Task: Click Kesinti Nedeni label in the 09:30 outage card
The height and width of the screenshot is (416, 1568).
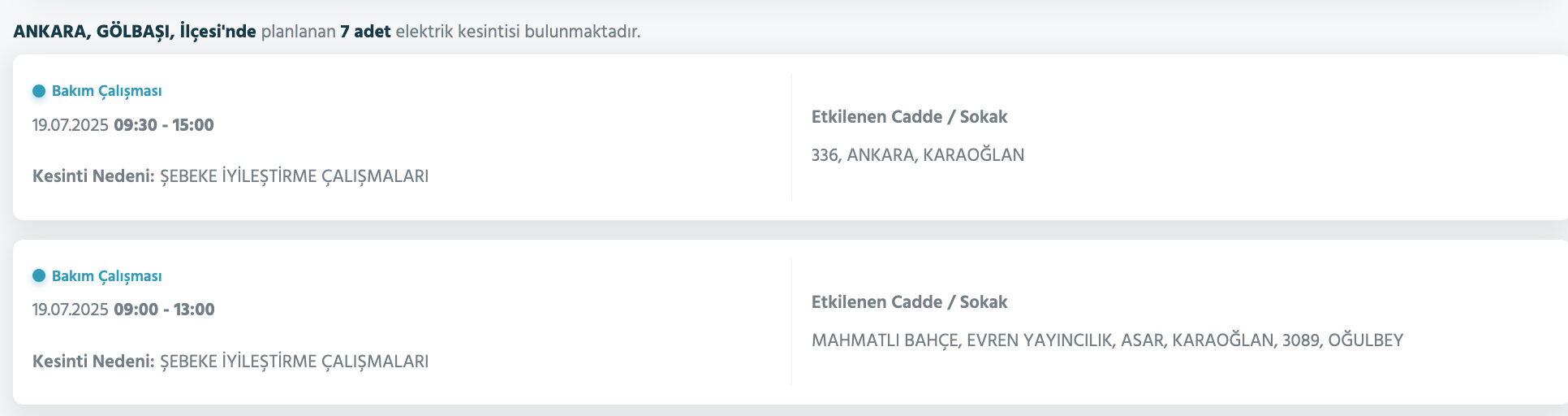Action: point(93,176)
